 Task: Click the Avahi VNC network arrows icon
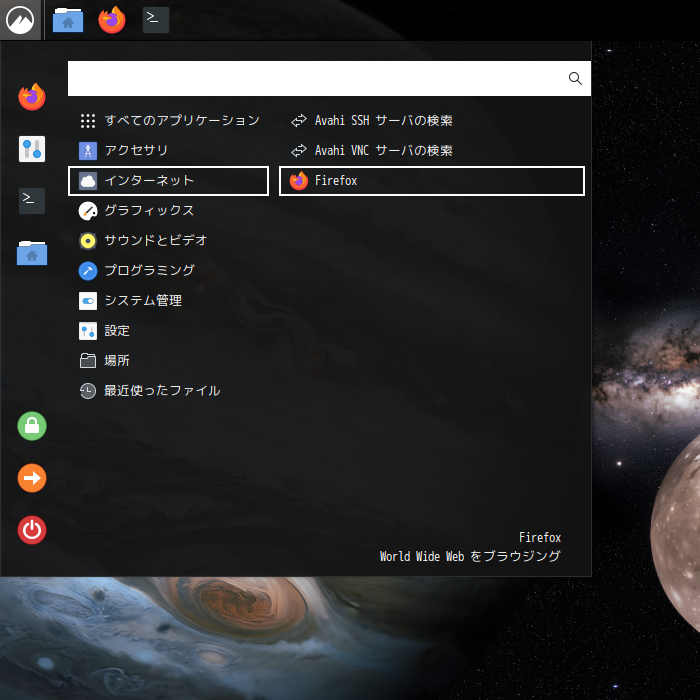(x=299, y=150)
